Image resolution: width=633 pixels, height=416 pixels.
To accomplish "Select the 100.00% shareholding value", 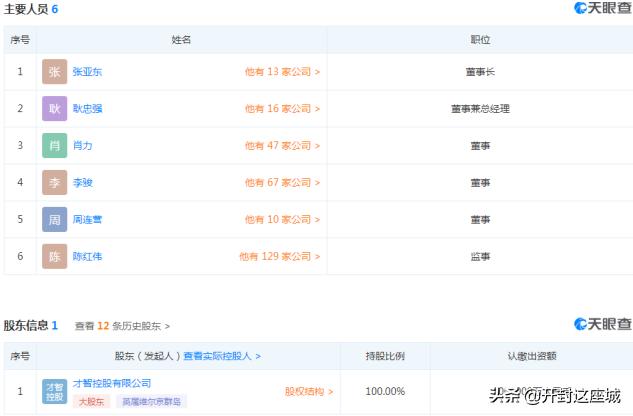I will coord(385,391).
